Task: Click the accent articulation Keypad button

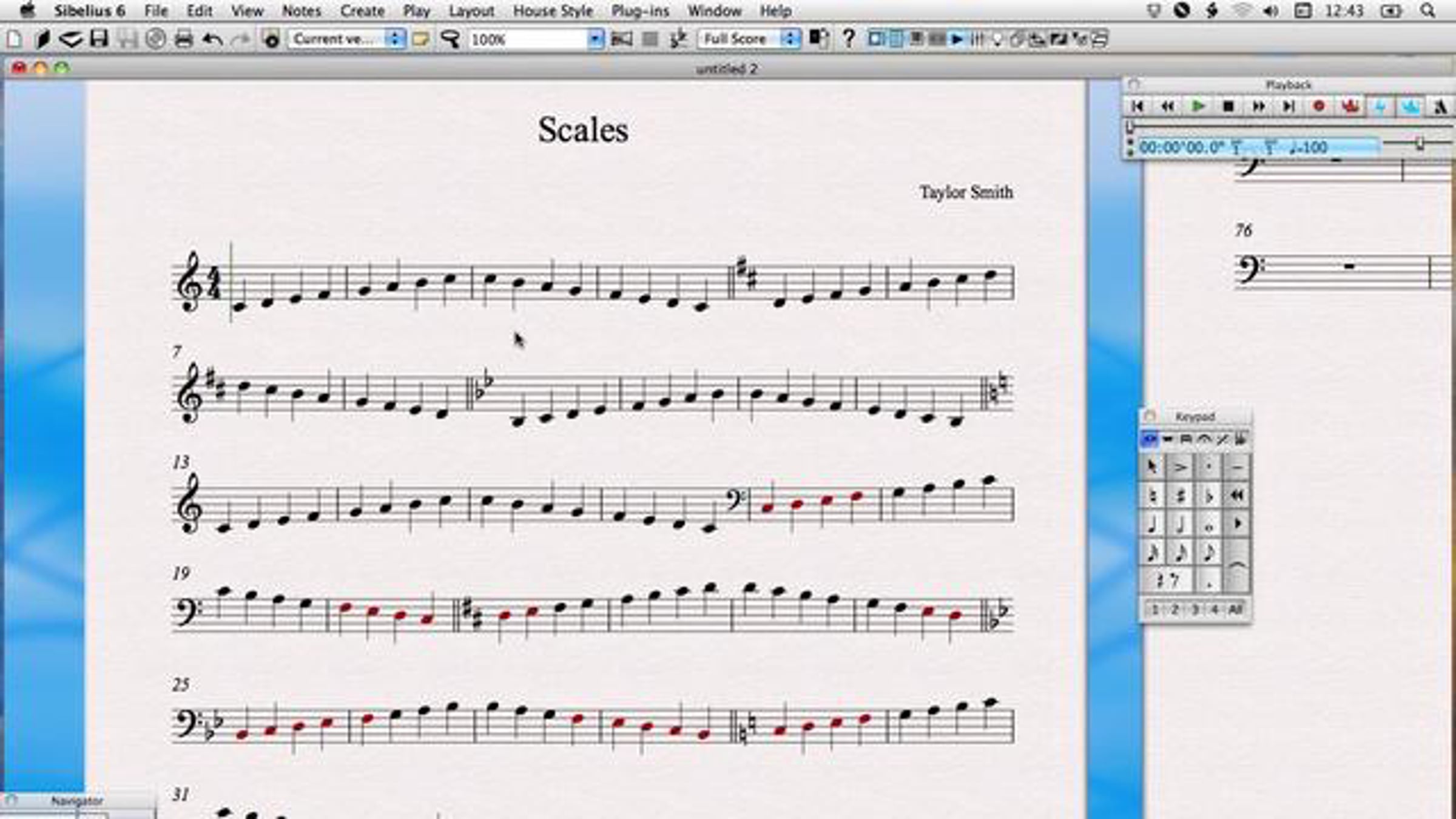Action: point(1180,468)
